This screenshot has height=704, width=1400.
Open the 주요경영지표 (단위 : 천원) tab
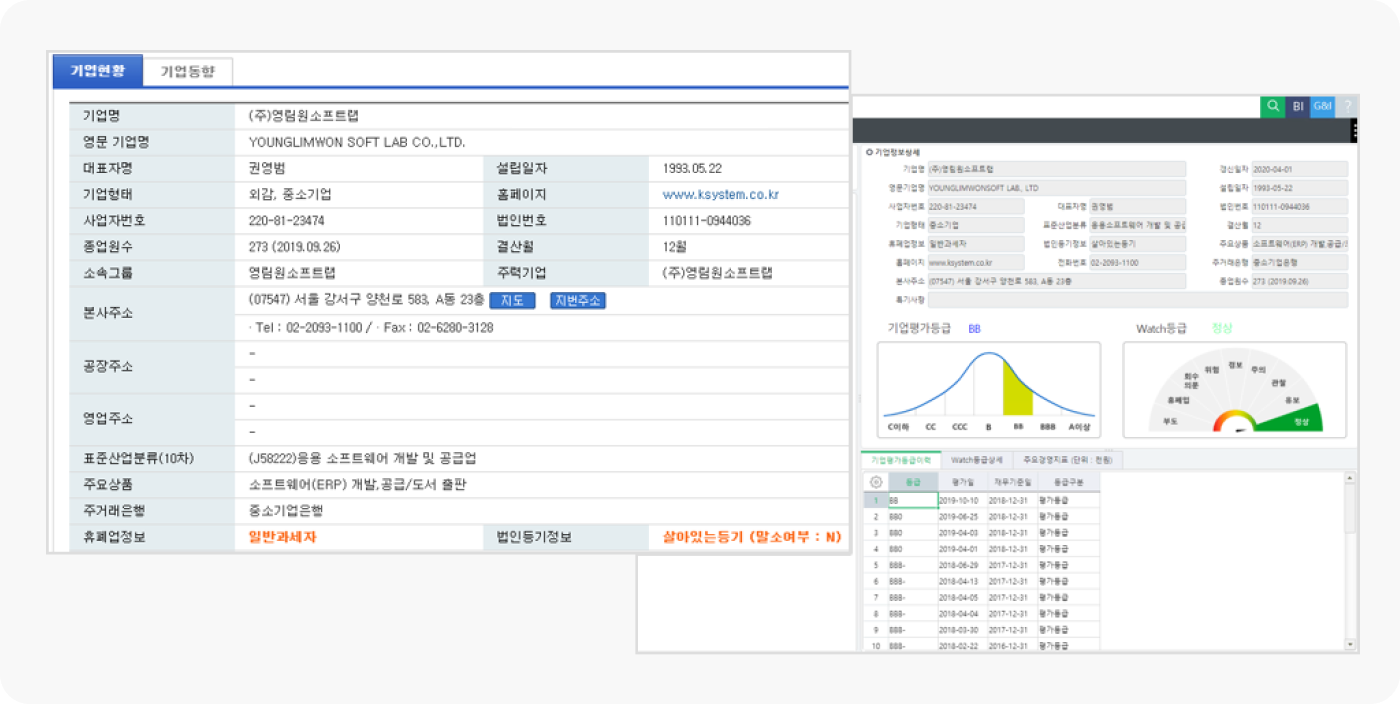coord(1068,460)
